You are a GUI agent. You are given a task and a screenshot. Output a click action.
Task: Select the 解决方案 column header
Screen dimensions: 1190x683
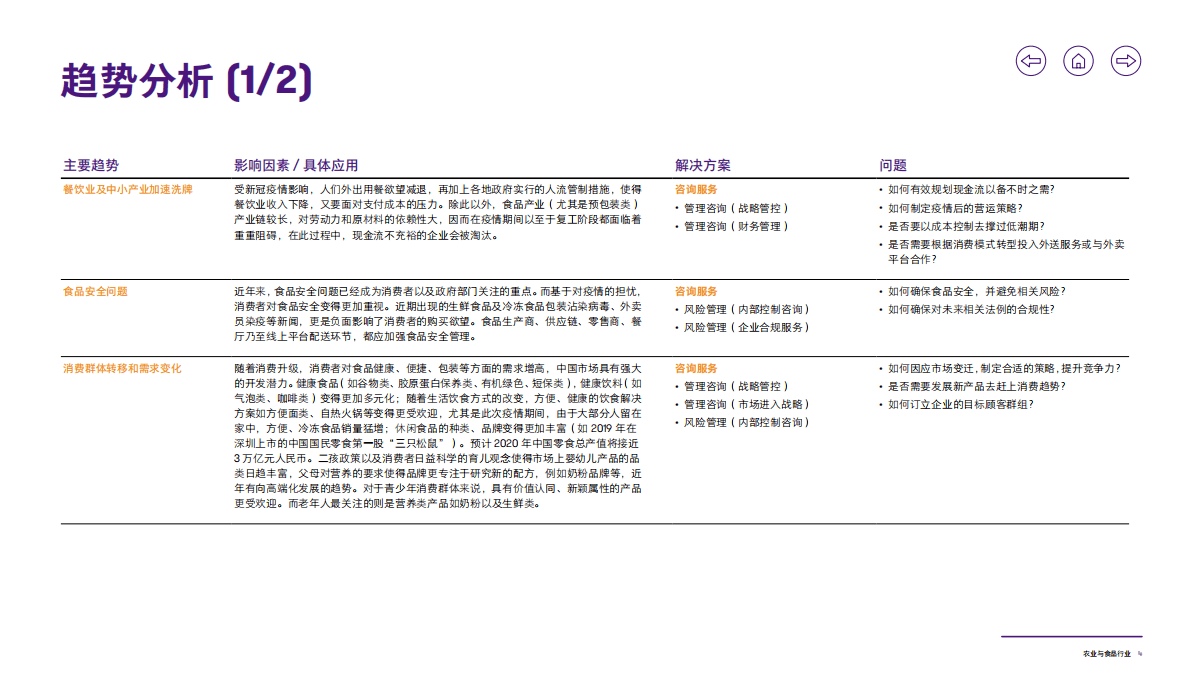pos(702,165)
